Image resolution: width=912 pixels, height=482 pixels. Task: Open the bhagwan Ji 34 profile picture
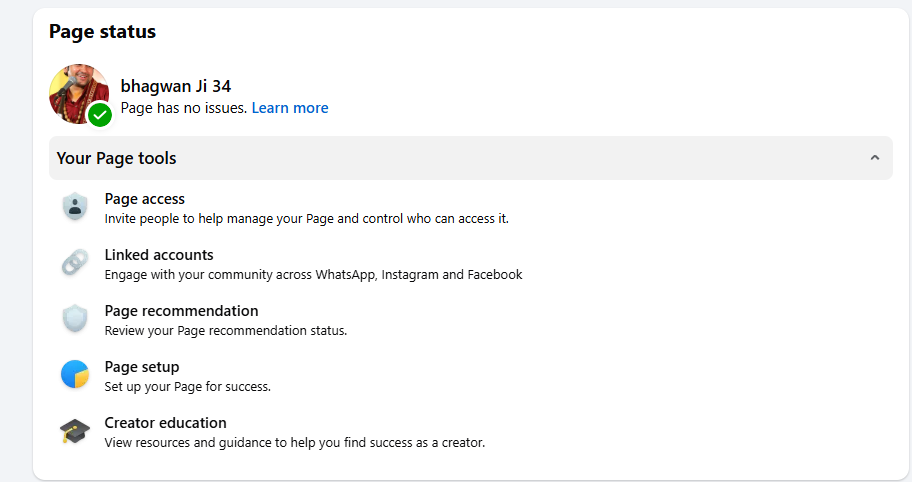point(76,92)
